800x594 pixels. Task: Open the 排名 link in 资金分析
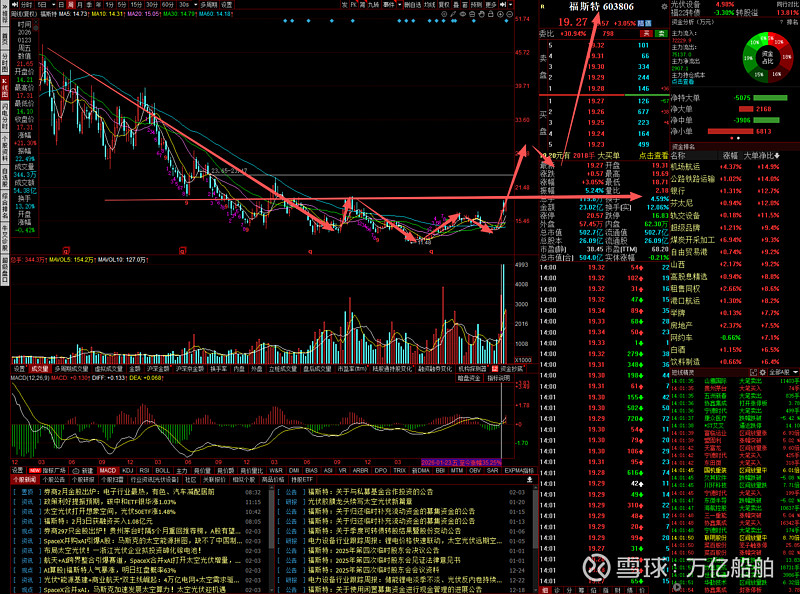click(791, 22)
